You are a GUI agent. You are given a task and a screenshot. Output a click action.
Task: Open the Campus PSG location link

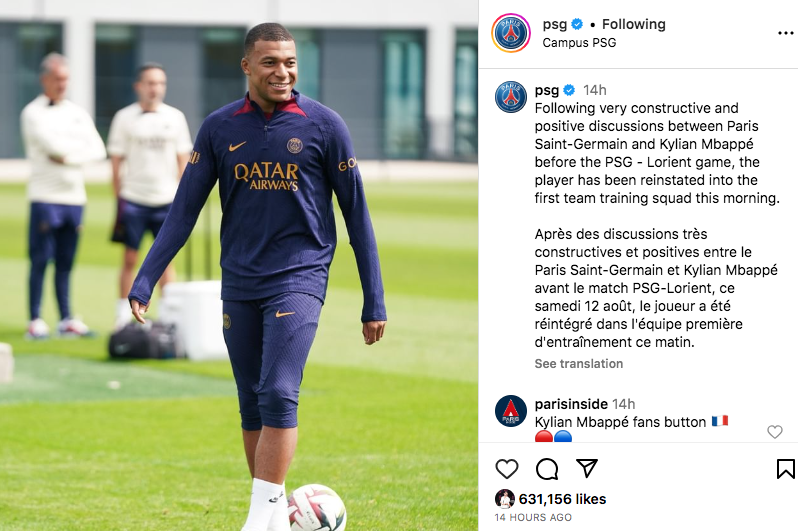[579, 43]
